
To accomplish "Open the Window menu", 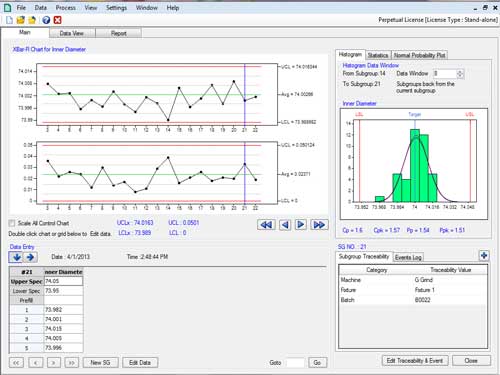I will pos(146,7).
